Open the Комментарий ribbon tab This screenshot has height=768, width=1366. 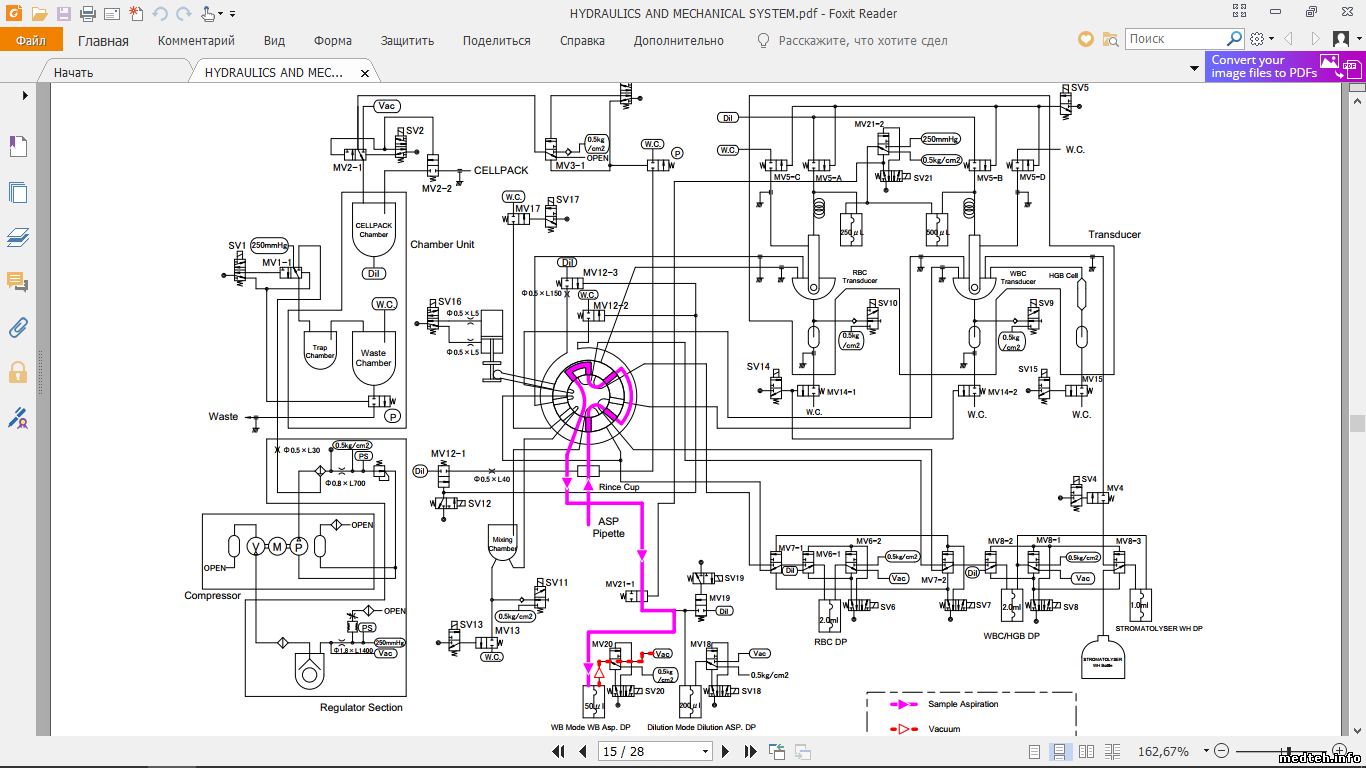(196, 41)
